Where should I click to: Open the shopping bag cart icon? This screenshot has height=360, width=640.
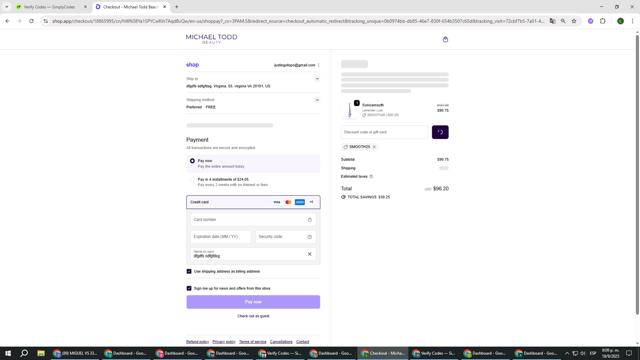coord(445,39)
